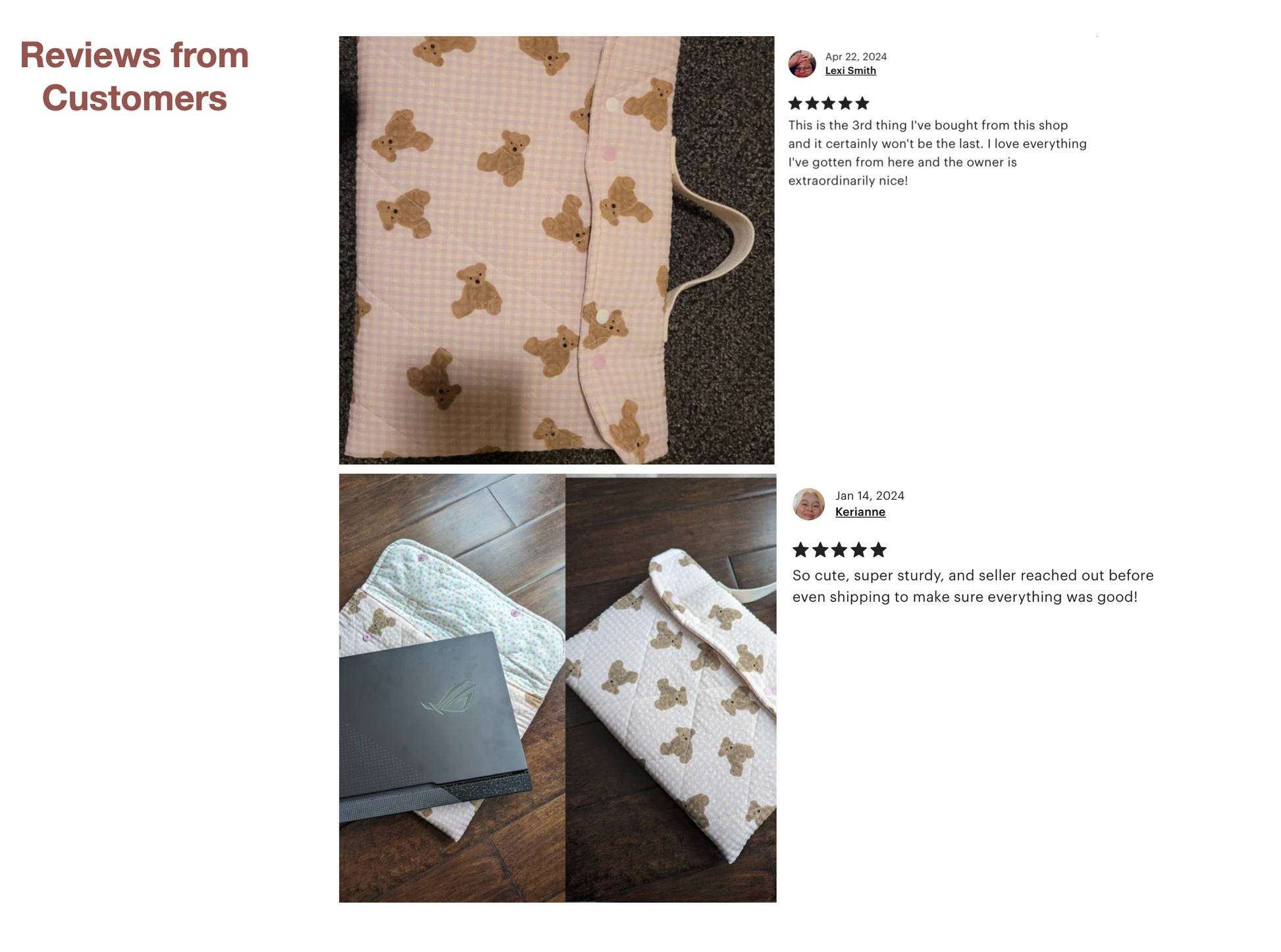Click first star of Kerianne's rating
Viewport: 1281px width, 952px height.
click(x=800, y=550)
